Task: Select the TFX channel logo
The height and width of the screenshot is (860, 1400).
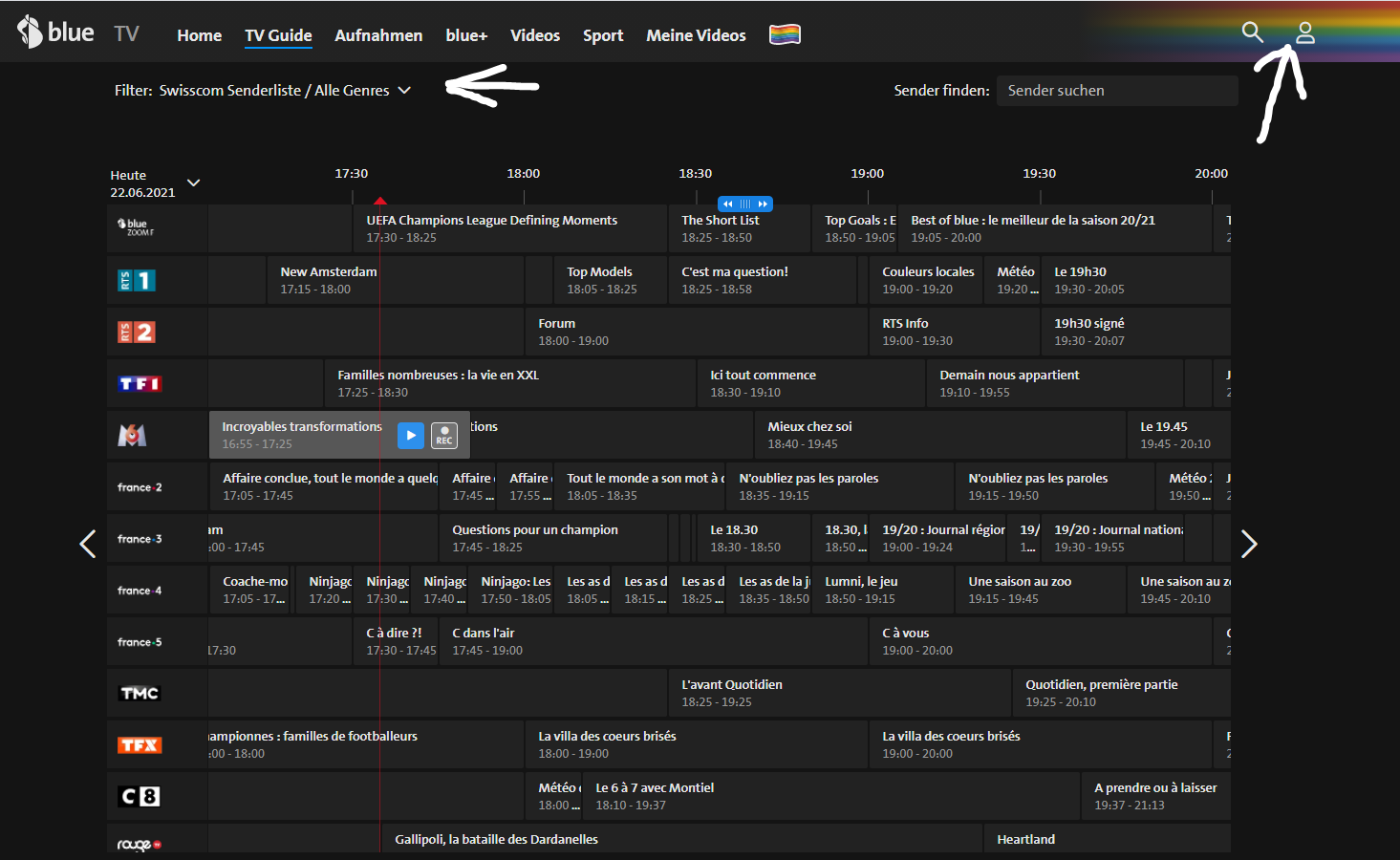Action: pos(140,745)
